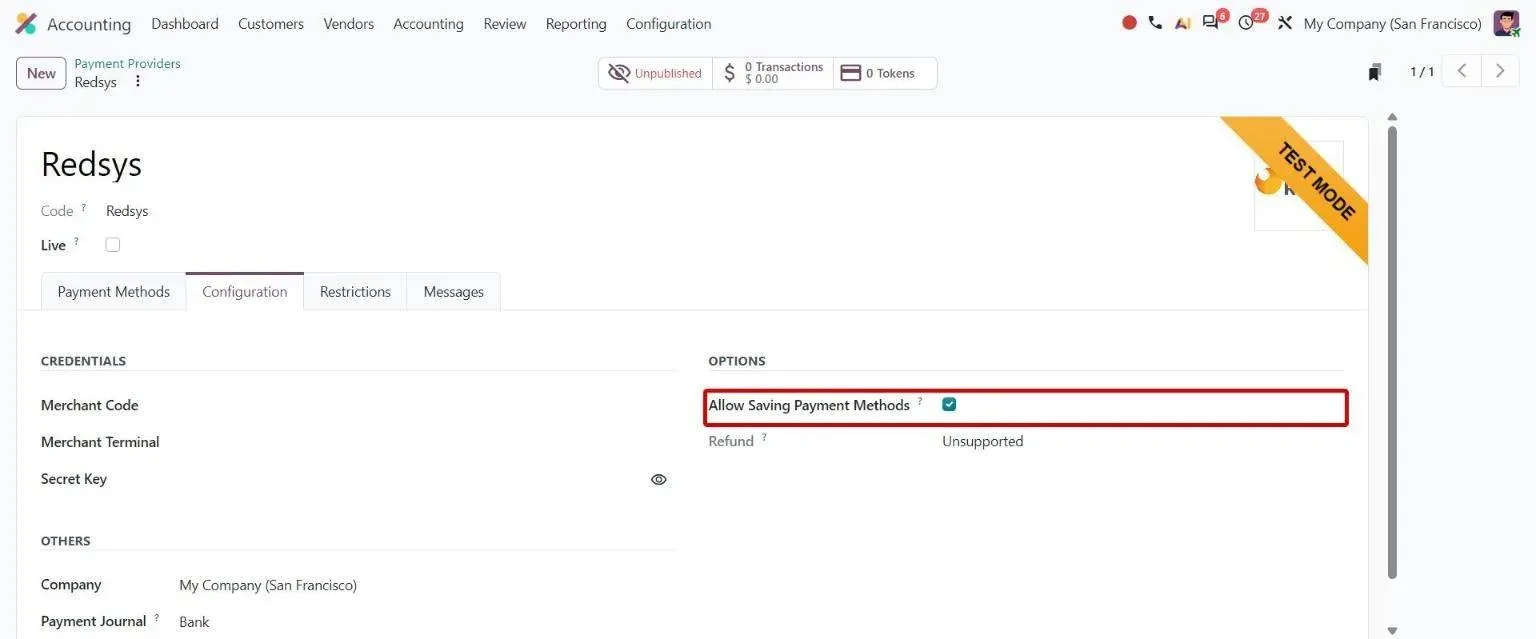The width and height of the screenshot is (1536, 639).
Task: Show help for Allow Saving Payment Methods
Action: pos(920,401)
